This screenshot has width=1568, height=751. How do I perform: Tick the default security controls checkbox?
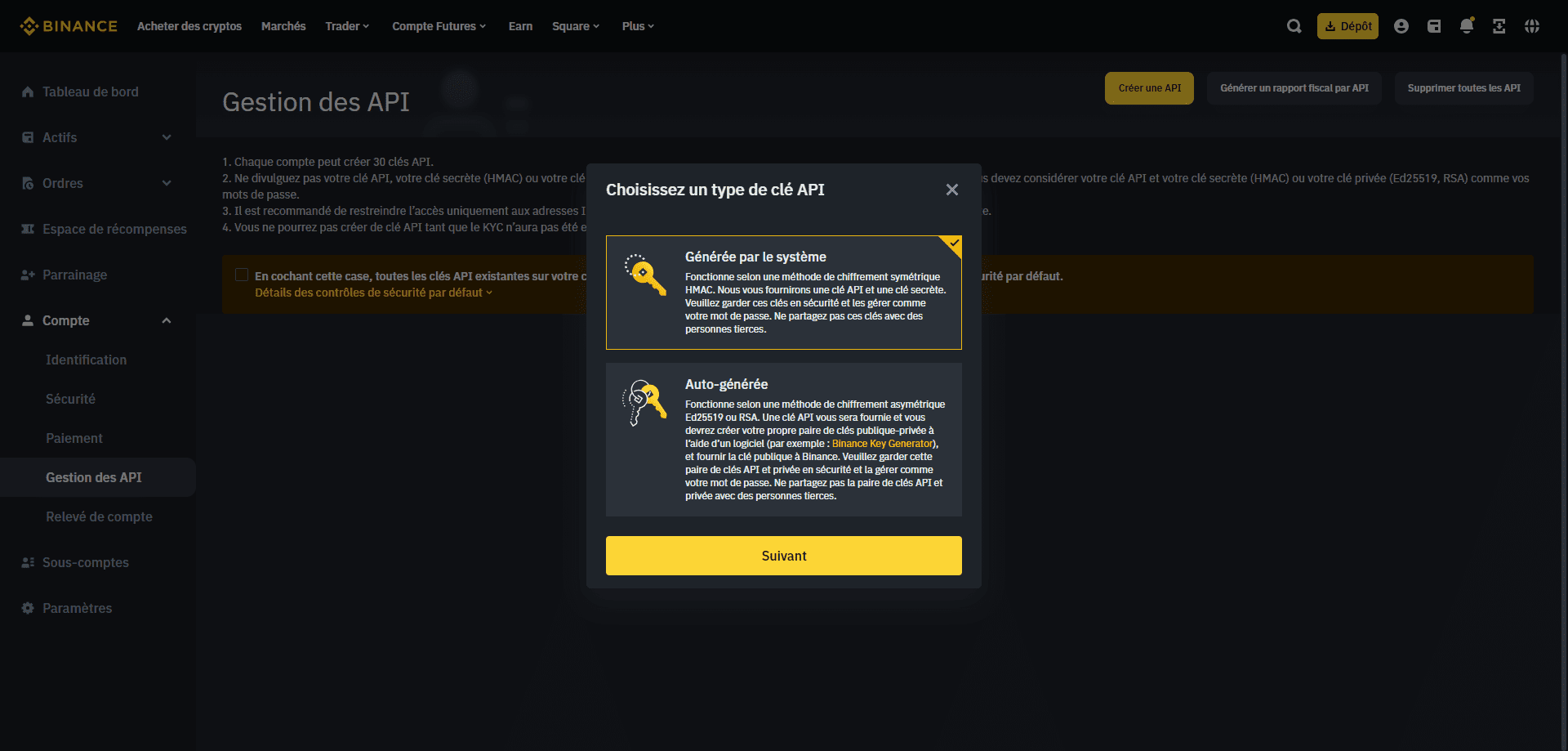click(242, 275)
